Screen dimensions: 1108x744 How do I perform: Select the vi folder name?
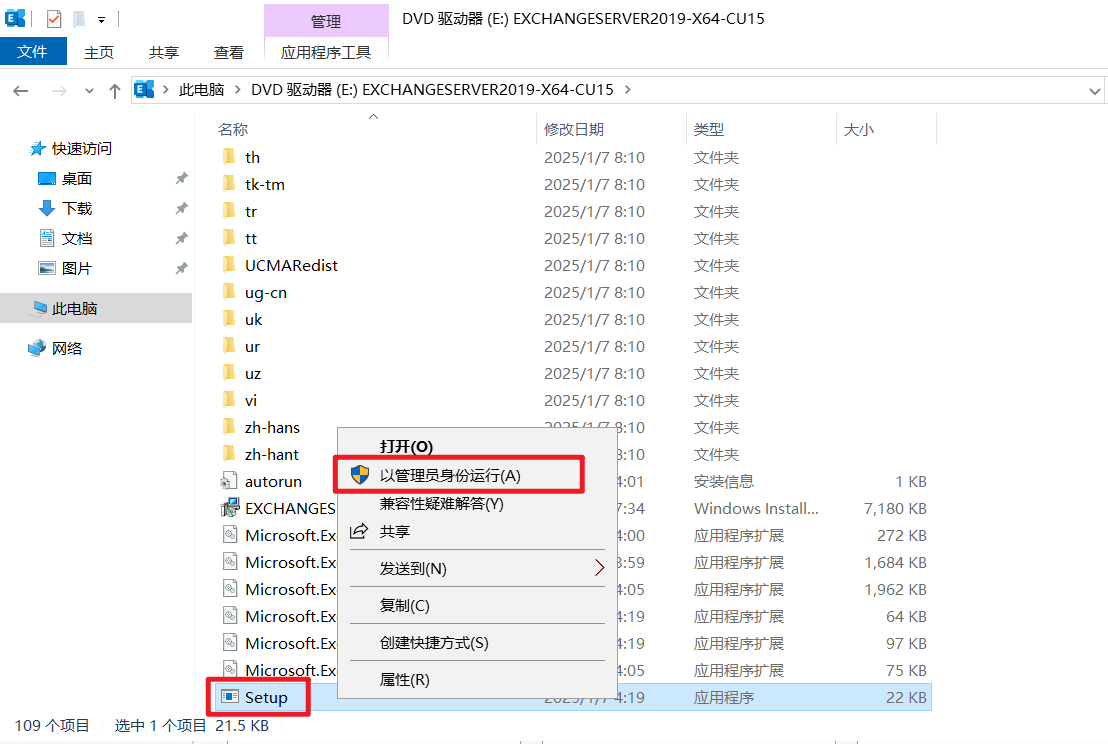tap(251, 401)
